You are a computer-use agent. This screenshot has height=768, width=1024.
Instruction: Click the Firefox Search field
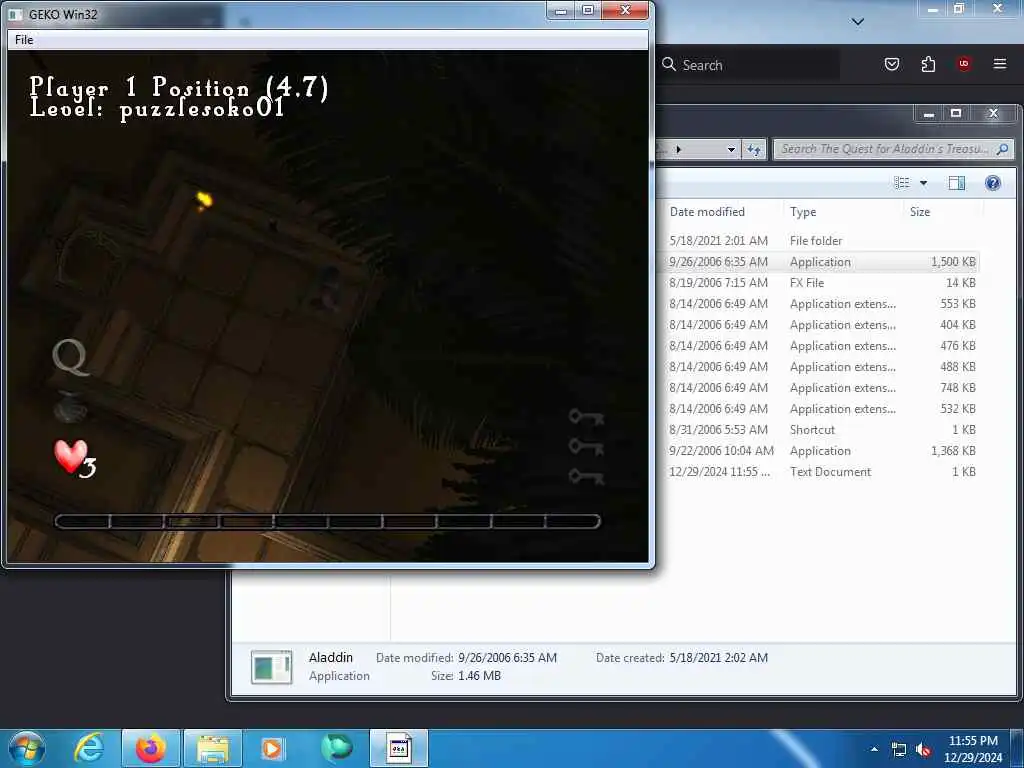click(x=747, y=65)
